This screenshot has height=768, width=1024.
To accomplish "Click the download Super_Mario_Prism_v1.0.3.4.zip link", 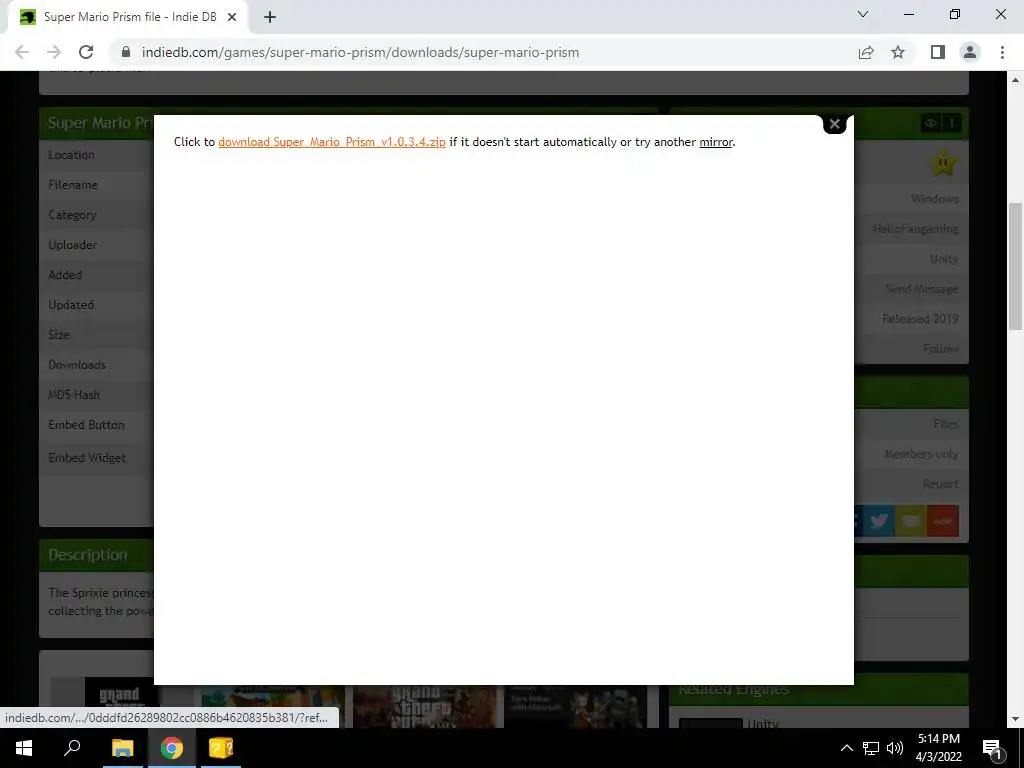I will pyautogui.click(x=332, y=142).
